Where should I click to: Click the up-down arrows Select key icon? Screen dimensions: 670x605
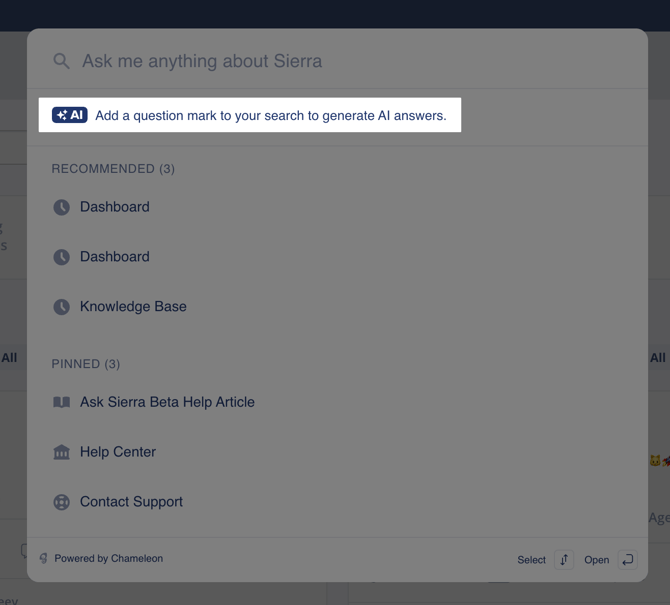point(564,560)
